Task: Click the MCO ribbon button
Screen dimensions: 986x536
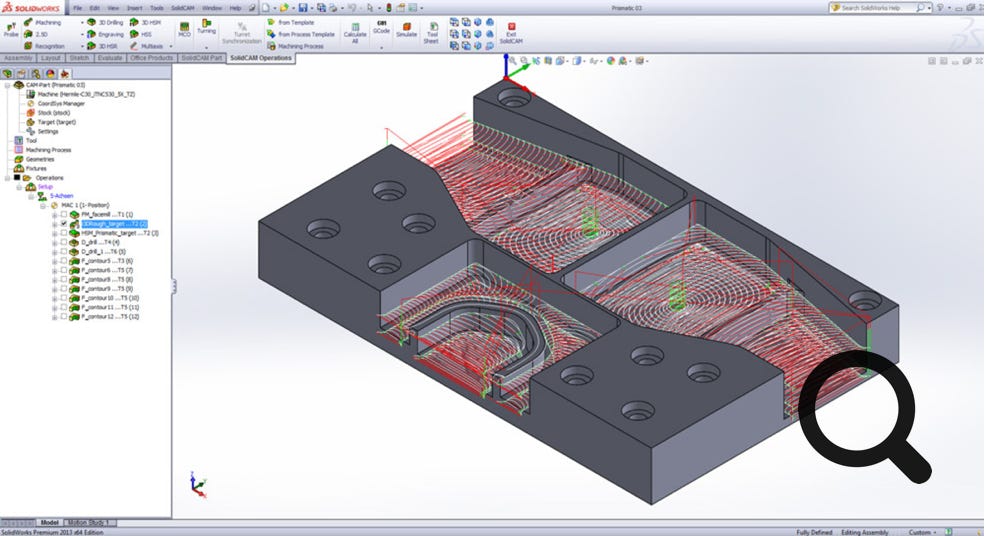Action: 184,29
